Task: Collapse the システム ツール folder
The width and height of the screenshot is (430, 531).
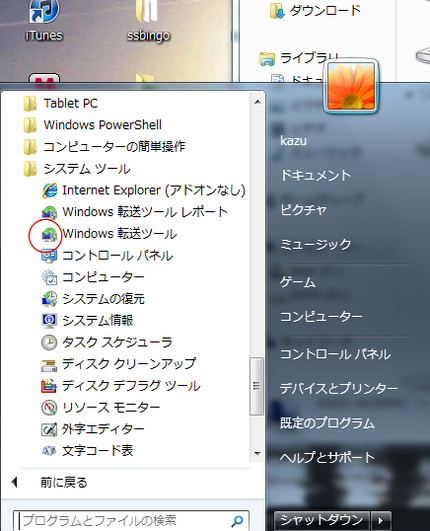Action: pyautogui.click(x=77, y=169)
